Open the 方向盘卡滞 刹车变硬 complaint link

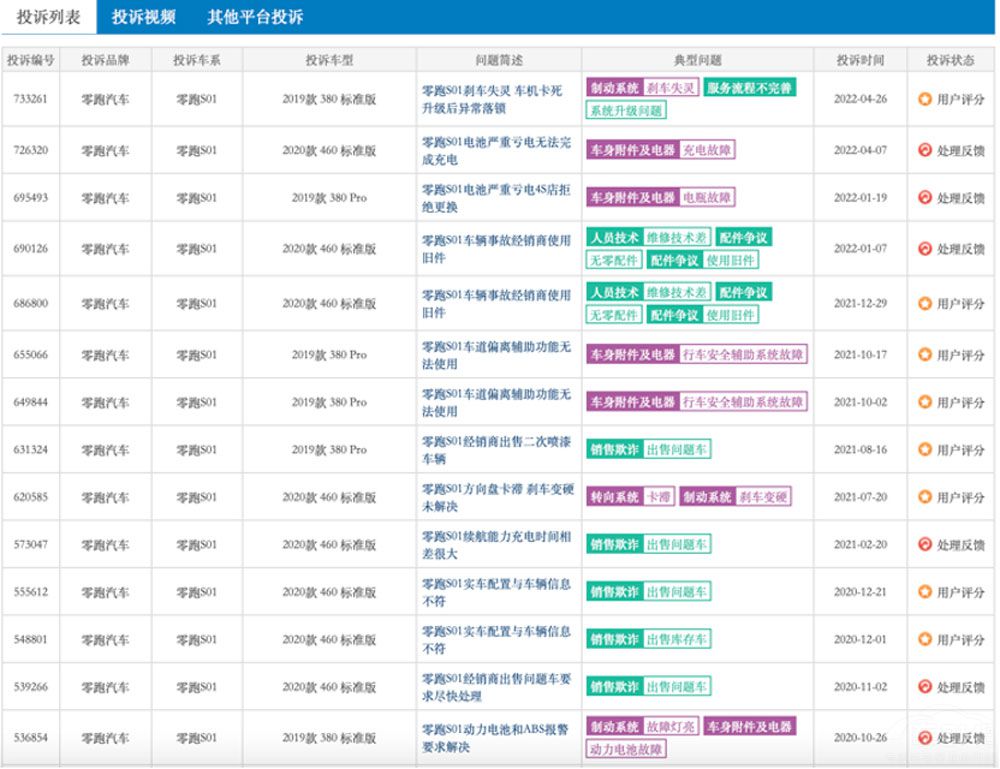495,497
